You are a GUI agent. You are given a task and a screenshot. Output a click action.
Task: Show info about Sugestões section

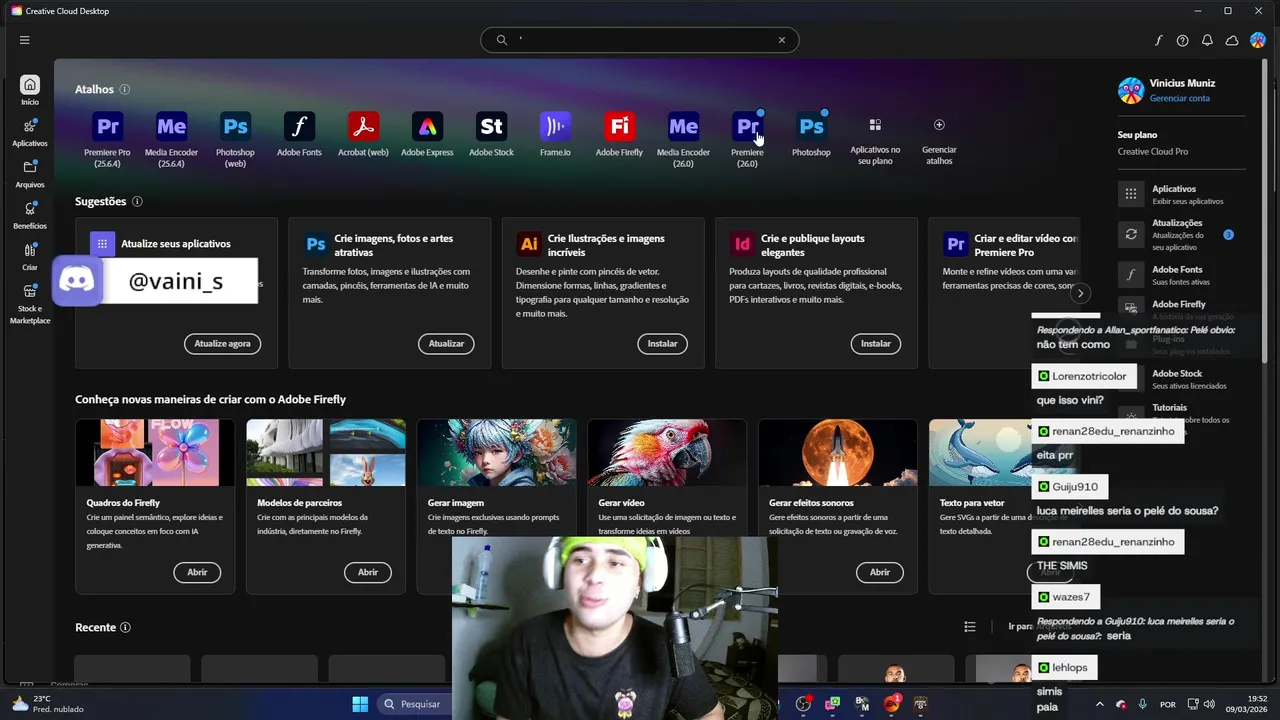[137, 201]
